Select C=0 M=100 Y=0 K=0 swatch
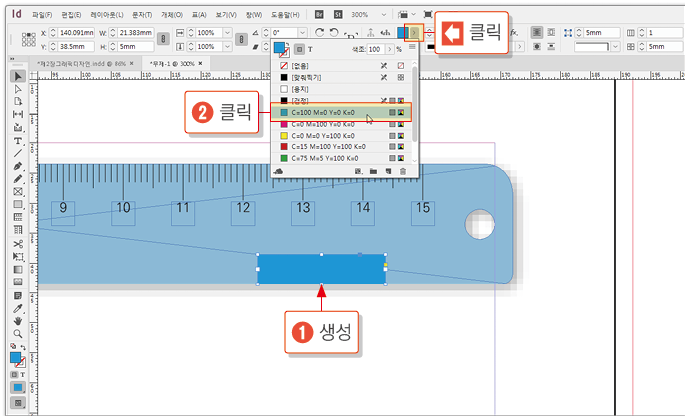 (341, 124)
